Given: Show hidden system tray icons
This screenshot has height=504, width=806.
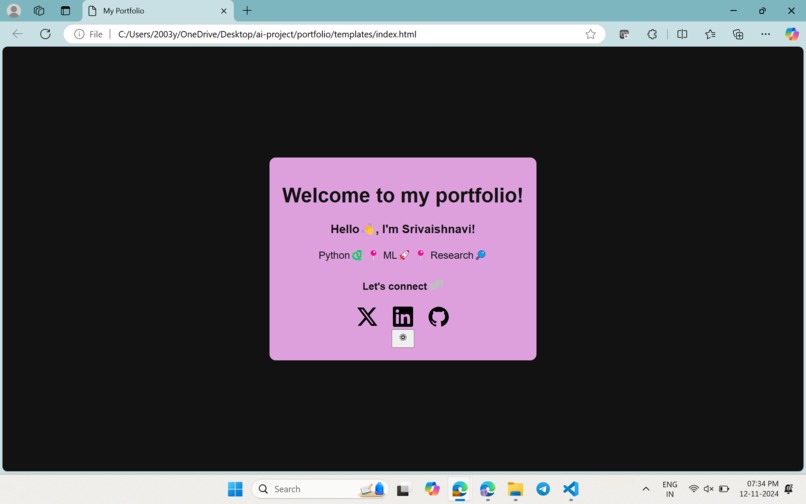Looking at the screenshot, I should 646,489.
